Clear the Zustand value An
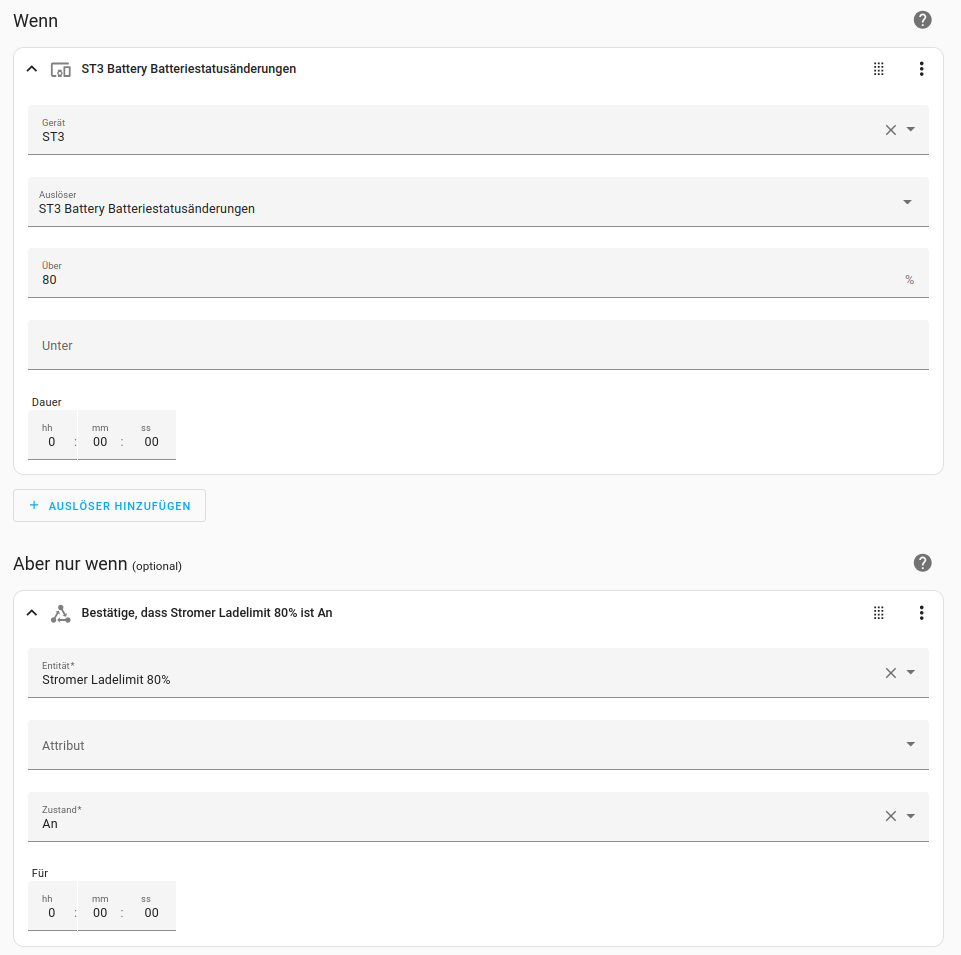The width and height of the screenshot is (961, 955). (890, 816)
